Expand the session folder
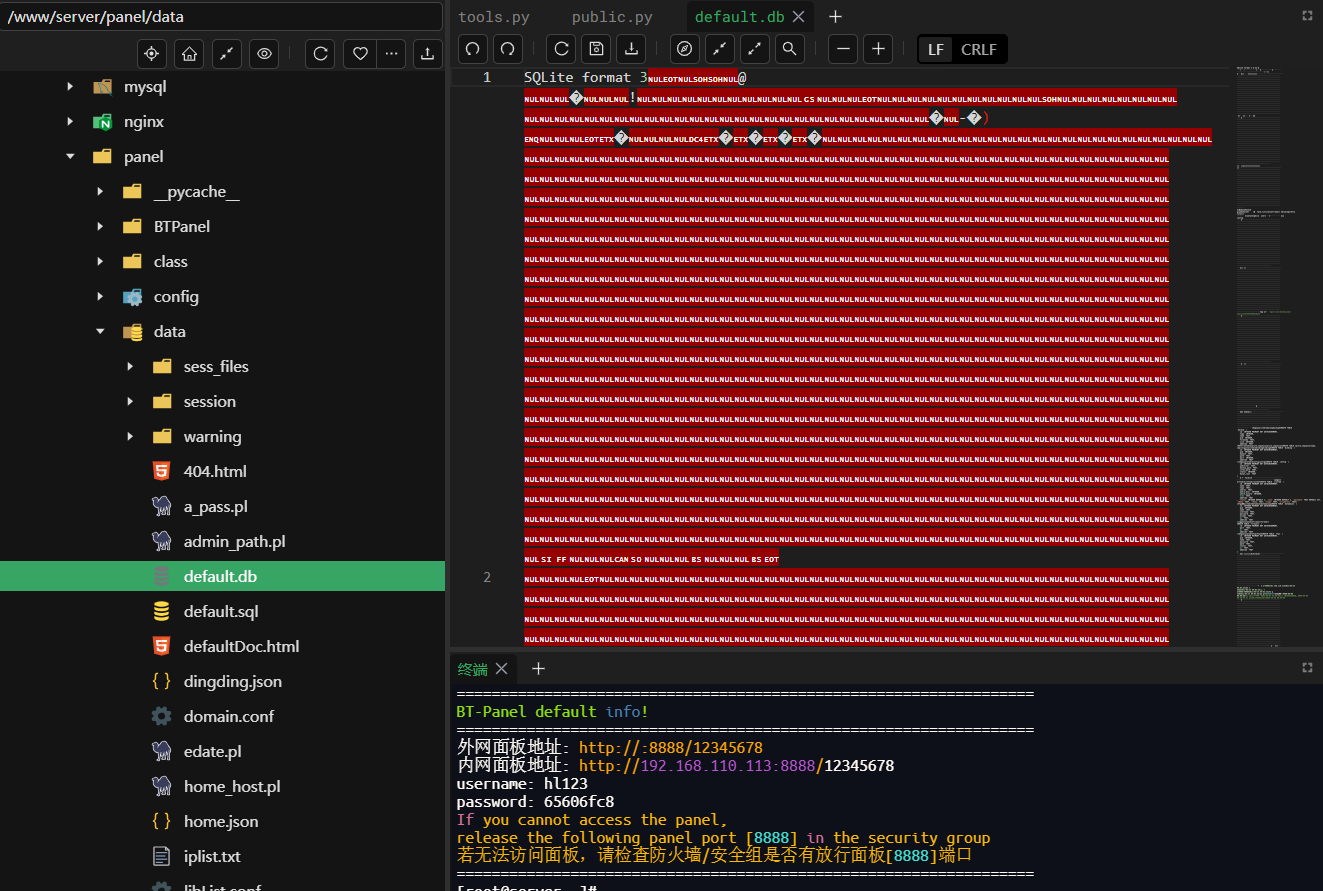The height and width of the screenshot is (891, 1323). click(130, 402)
